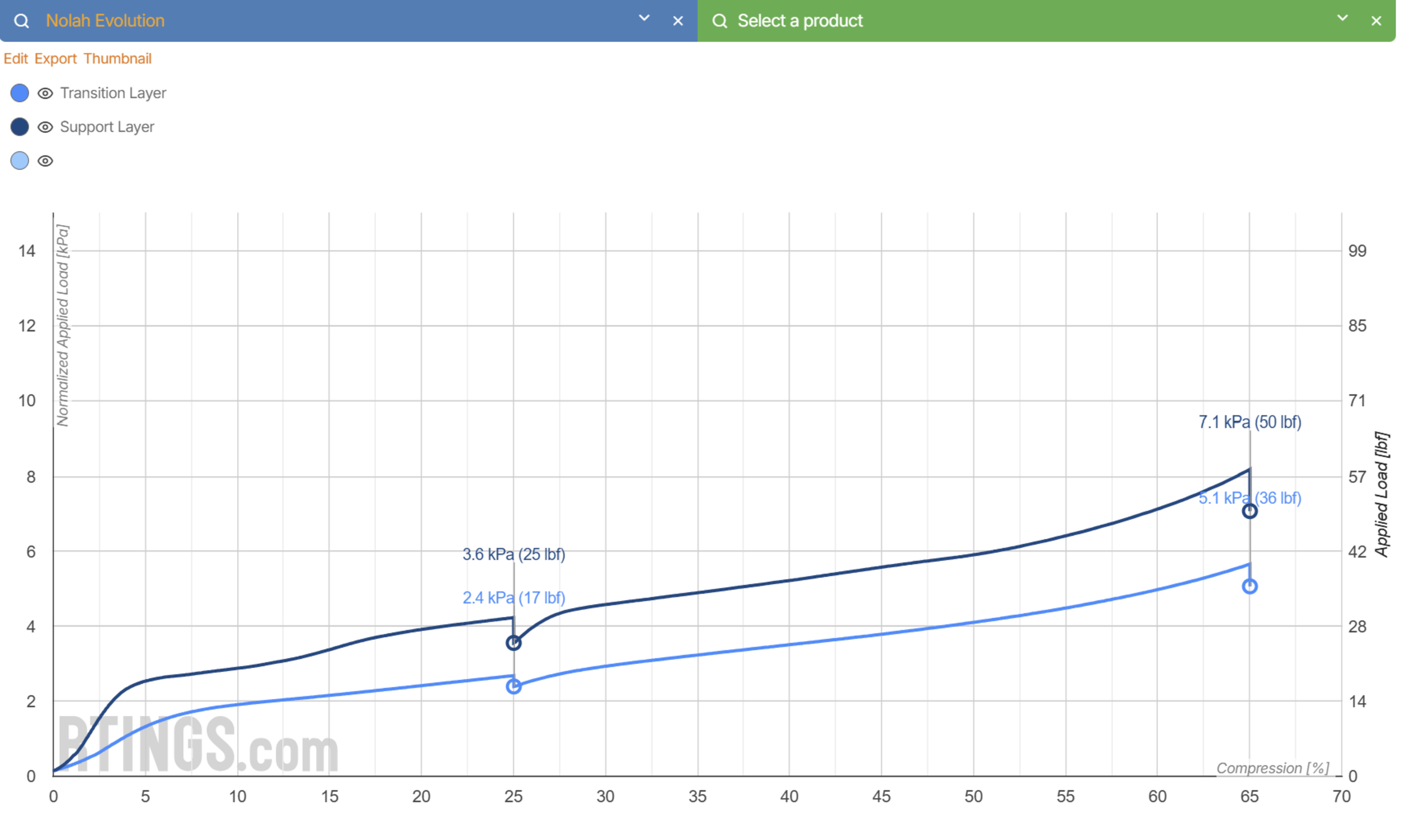Toggle the eye icon of unnamed series
The height and width of the screenshot is (840, 1416).
tap(45, 161)
